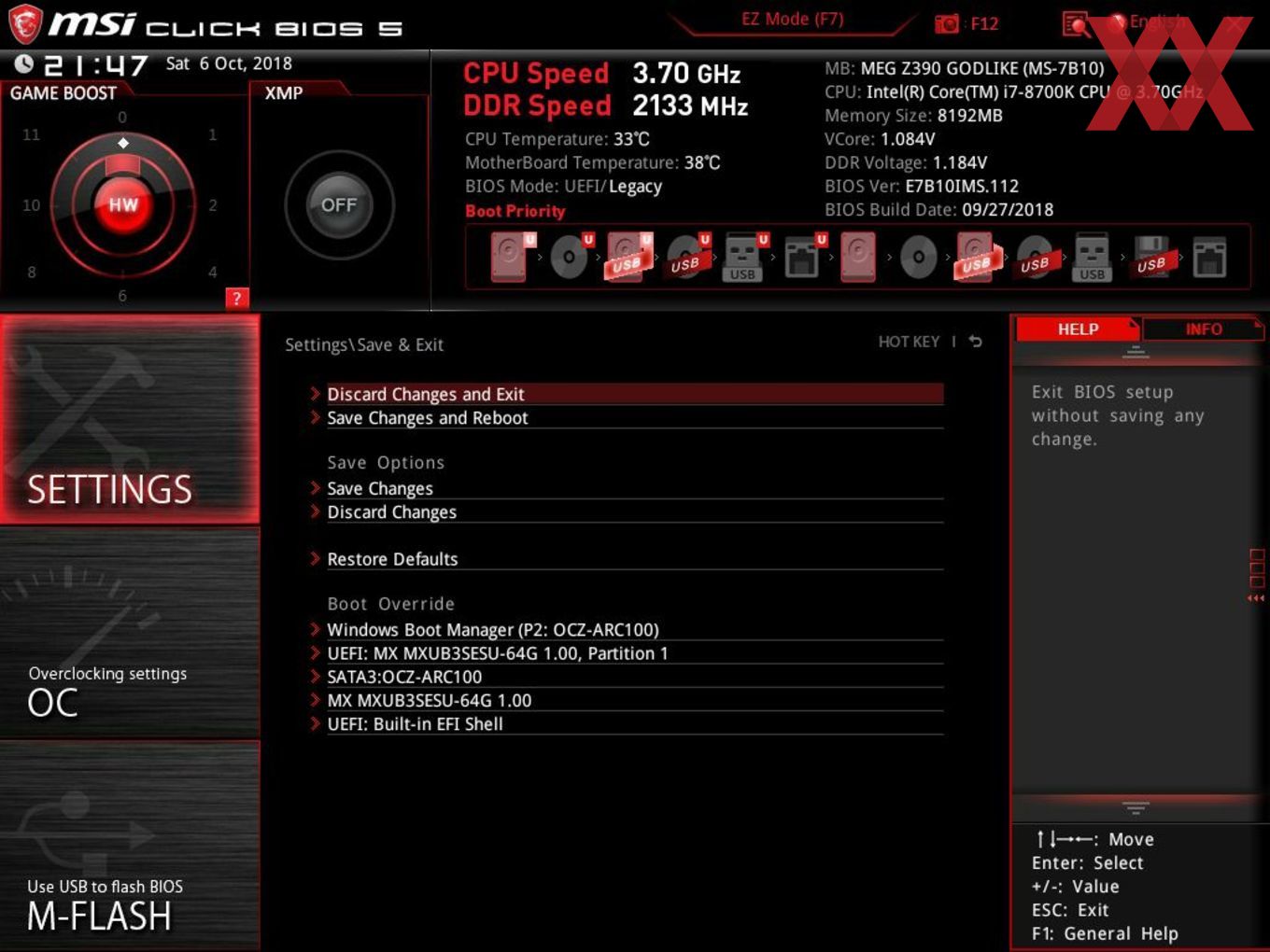Switch to the HELP tab
1270x952 pixels.
[1078, 329]
